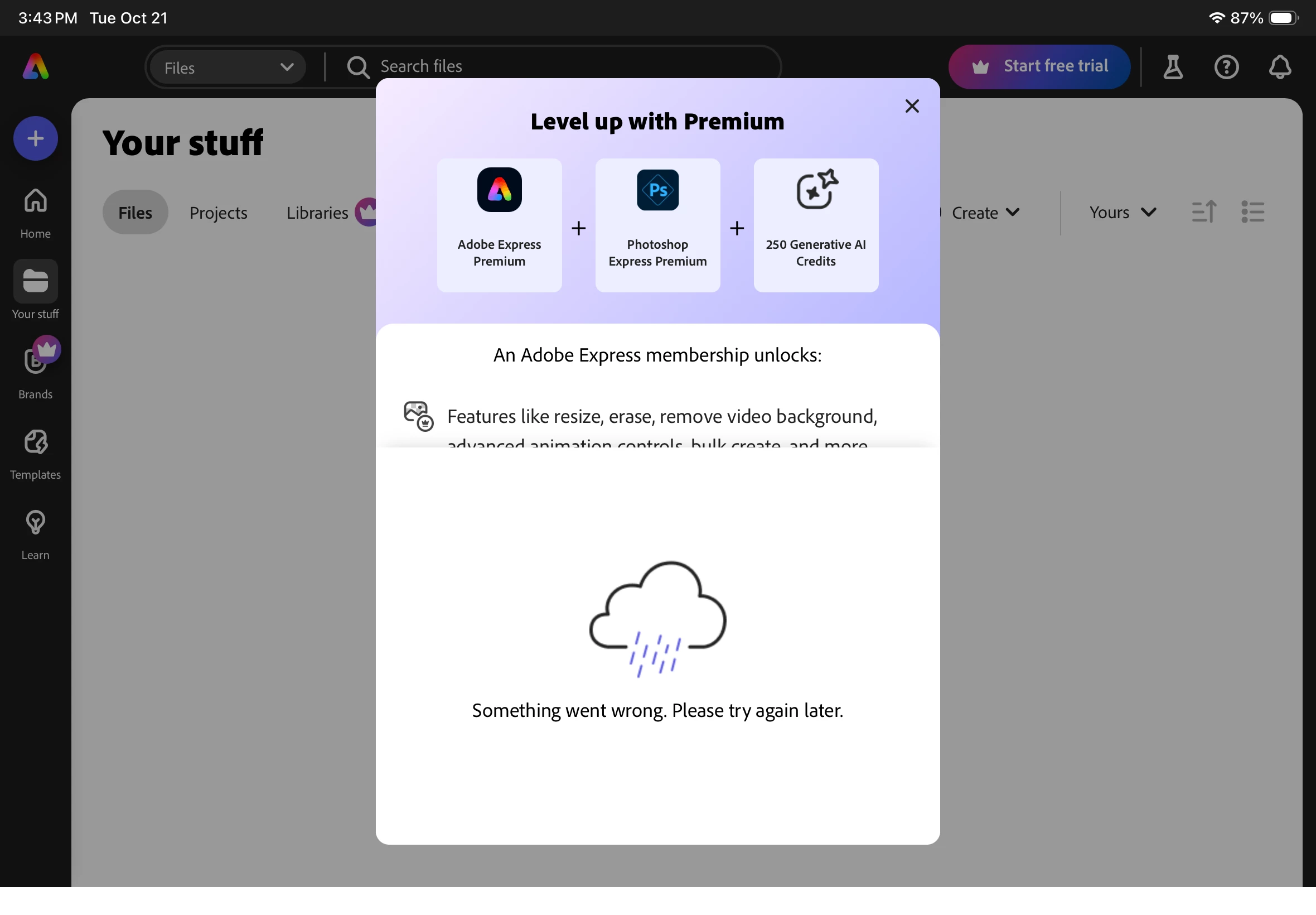
Task: Switch to list view layout
Action: click(1252, 212)
